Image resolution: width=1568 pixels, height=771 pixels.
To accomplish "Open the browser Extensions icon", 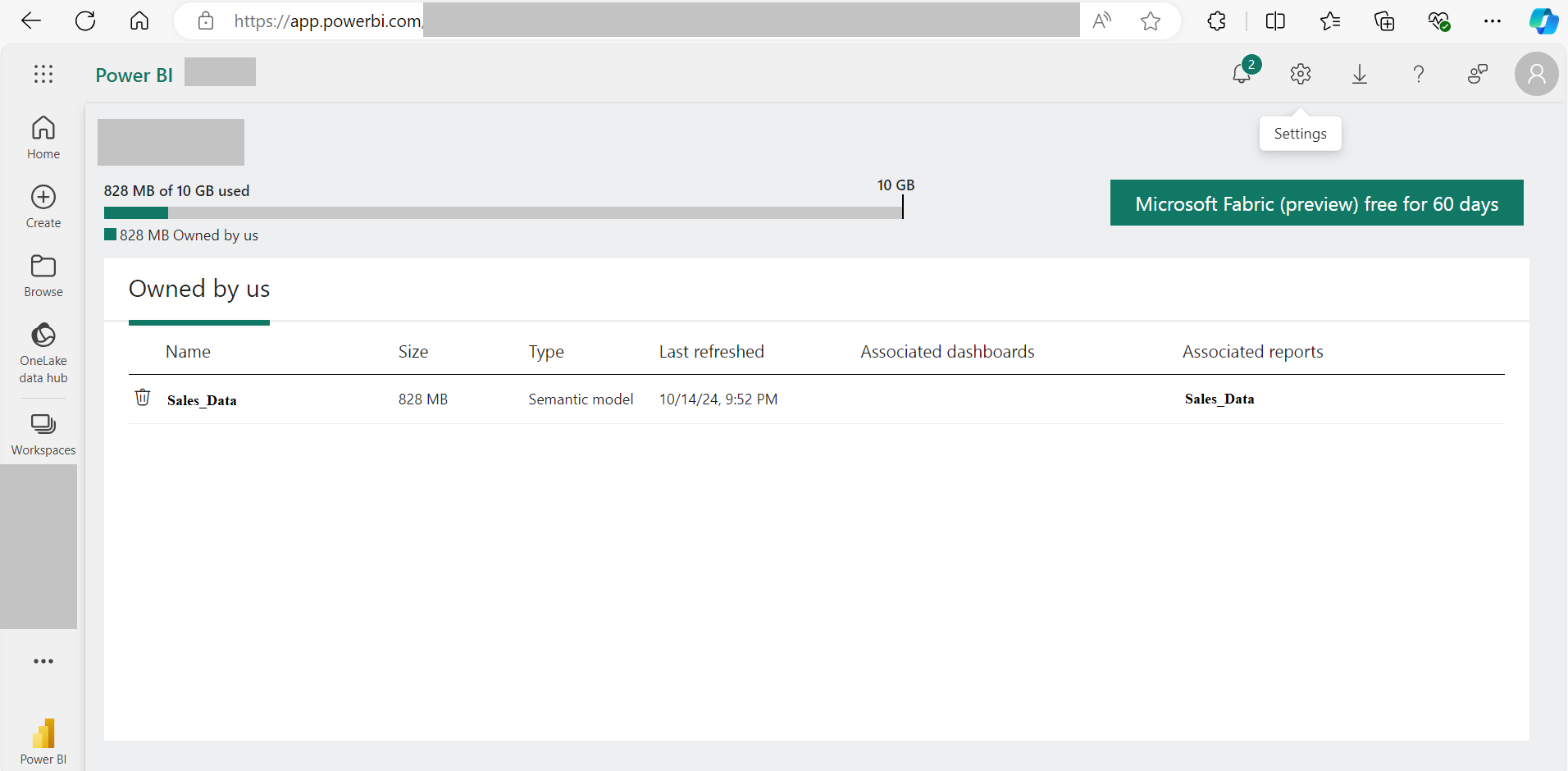I will 1217,21.
